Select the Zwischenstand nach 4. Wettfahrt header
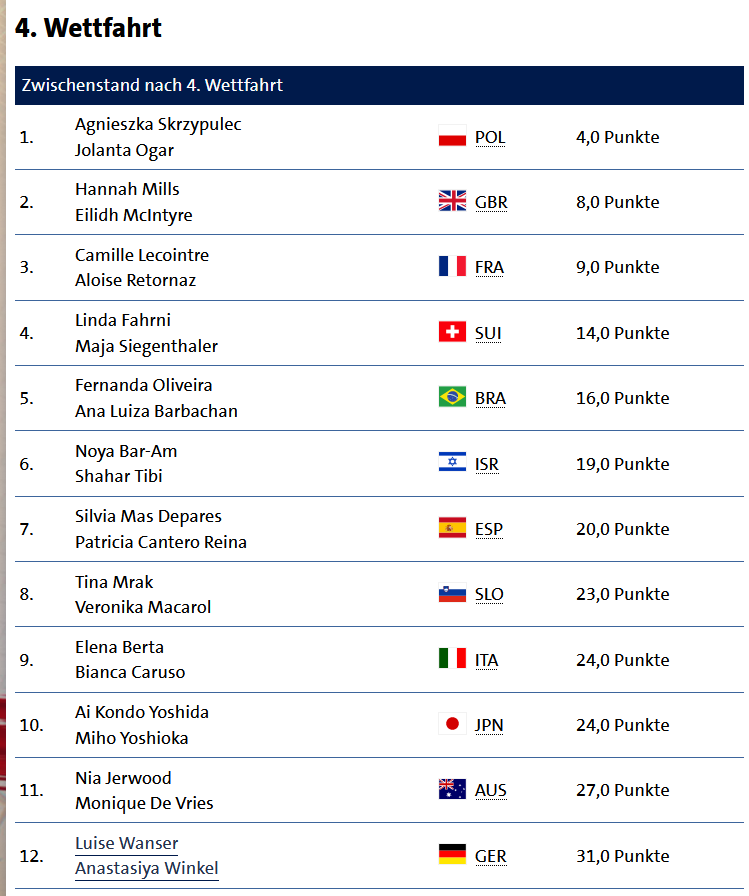The height and width of the screenshot is (896, 749). tap(379, 85)
